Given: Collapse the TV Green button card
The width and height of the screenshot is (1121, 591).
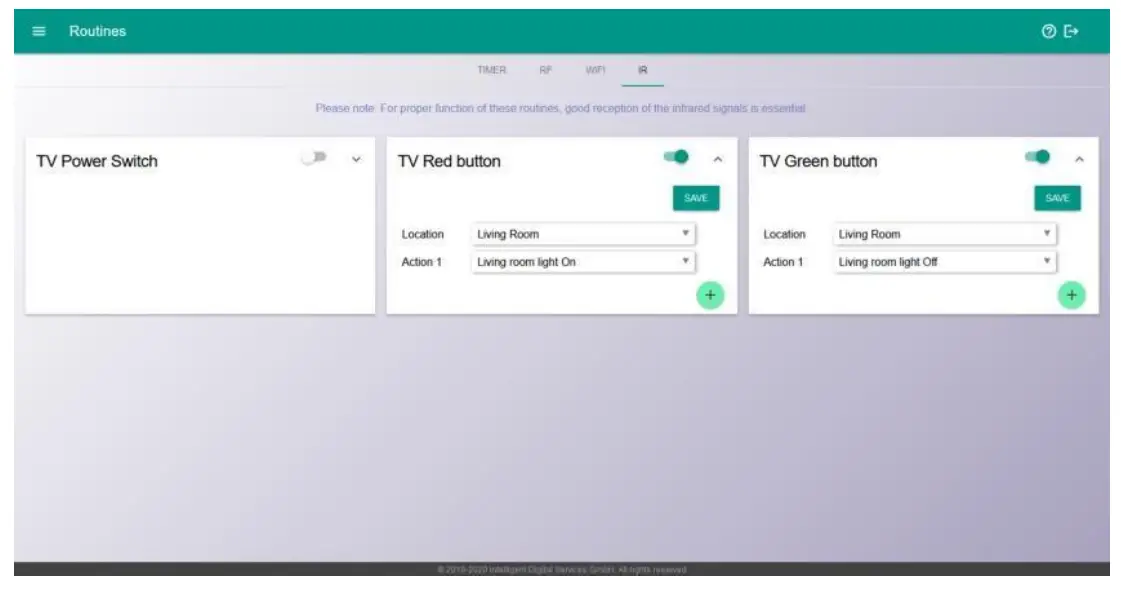Looking at the screenshot, I should click(1080, 159).
